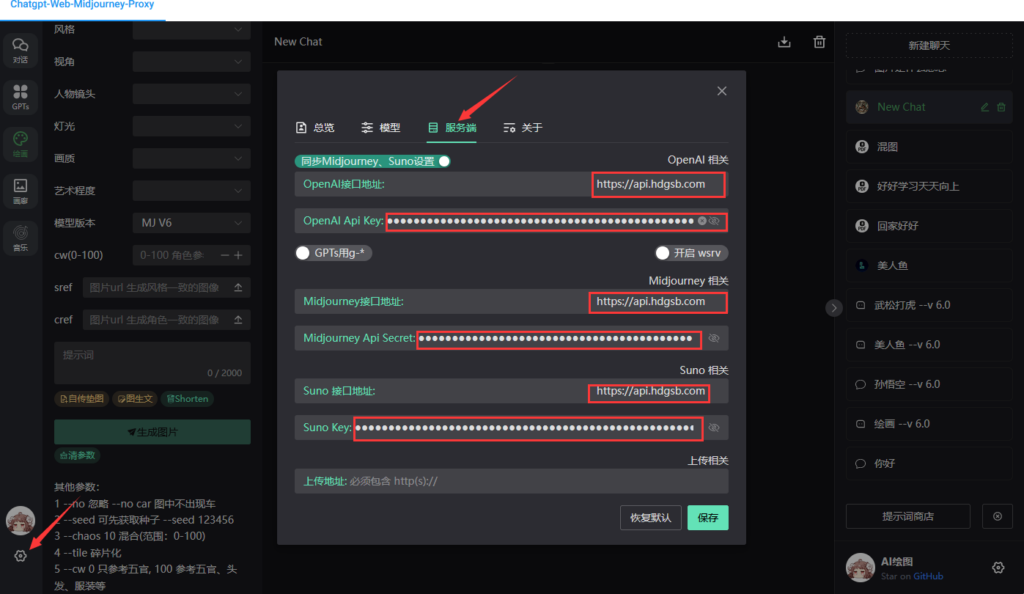Click the 保存 save button
The width and height of the screenshot is (1024, 594).
tap(706, 517)
